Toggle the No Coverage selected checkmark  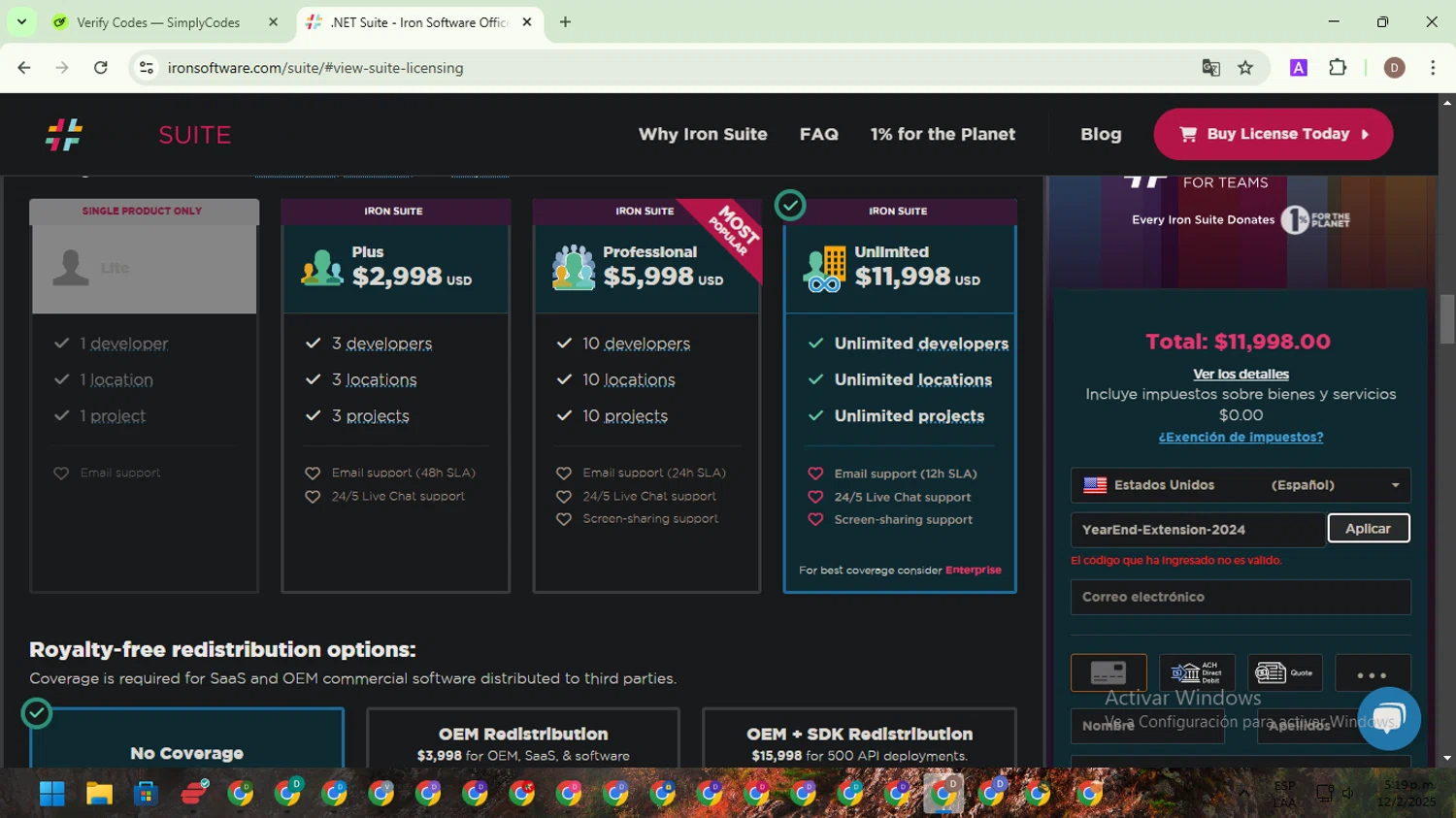37,713
